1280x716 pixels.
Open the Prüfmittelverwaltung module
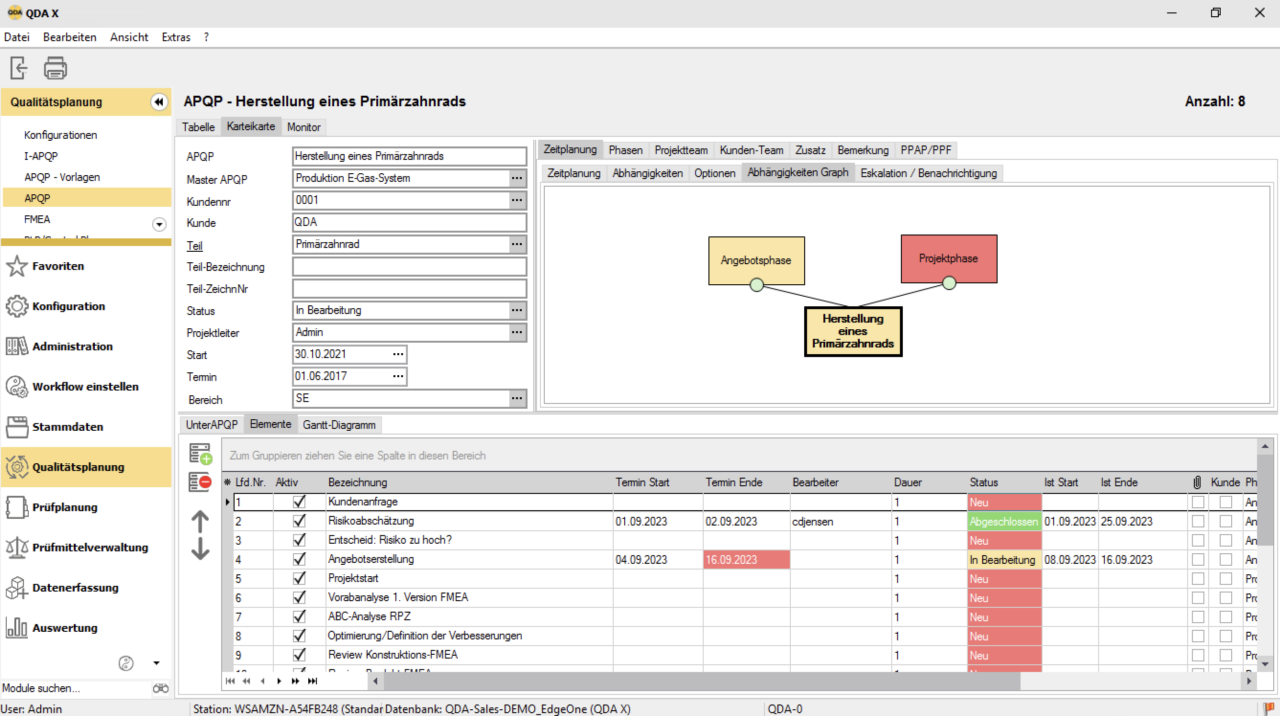(86, 547)
